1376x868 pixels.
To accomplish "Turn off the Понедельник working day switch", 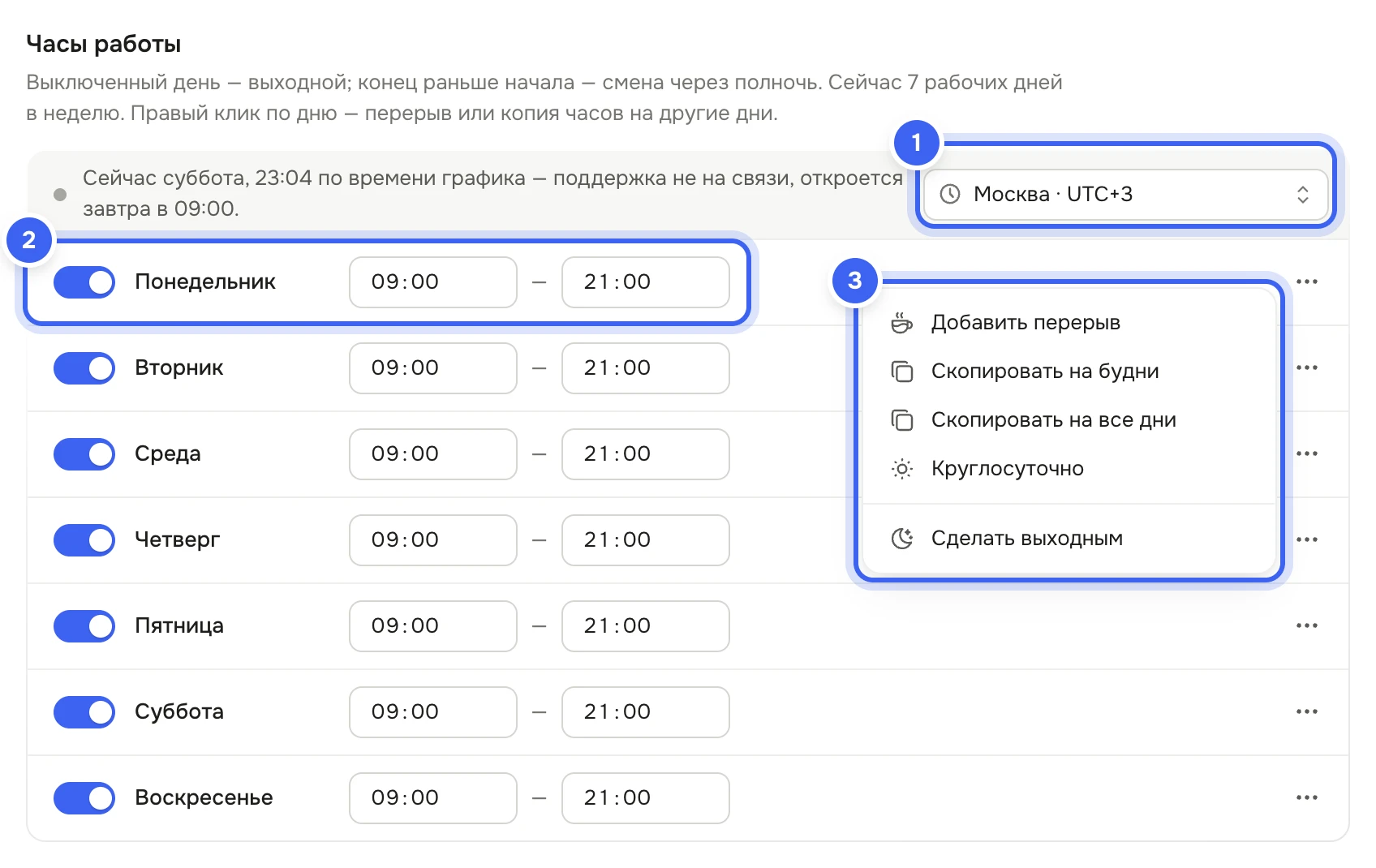I will [84, 282].
